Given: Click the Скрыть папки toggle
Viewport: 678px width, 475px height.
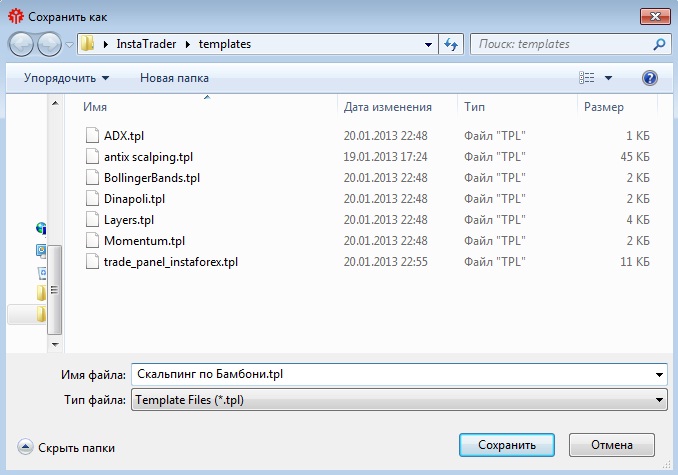Looking at the screenshot, I should (x=66, y=448).
